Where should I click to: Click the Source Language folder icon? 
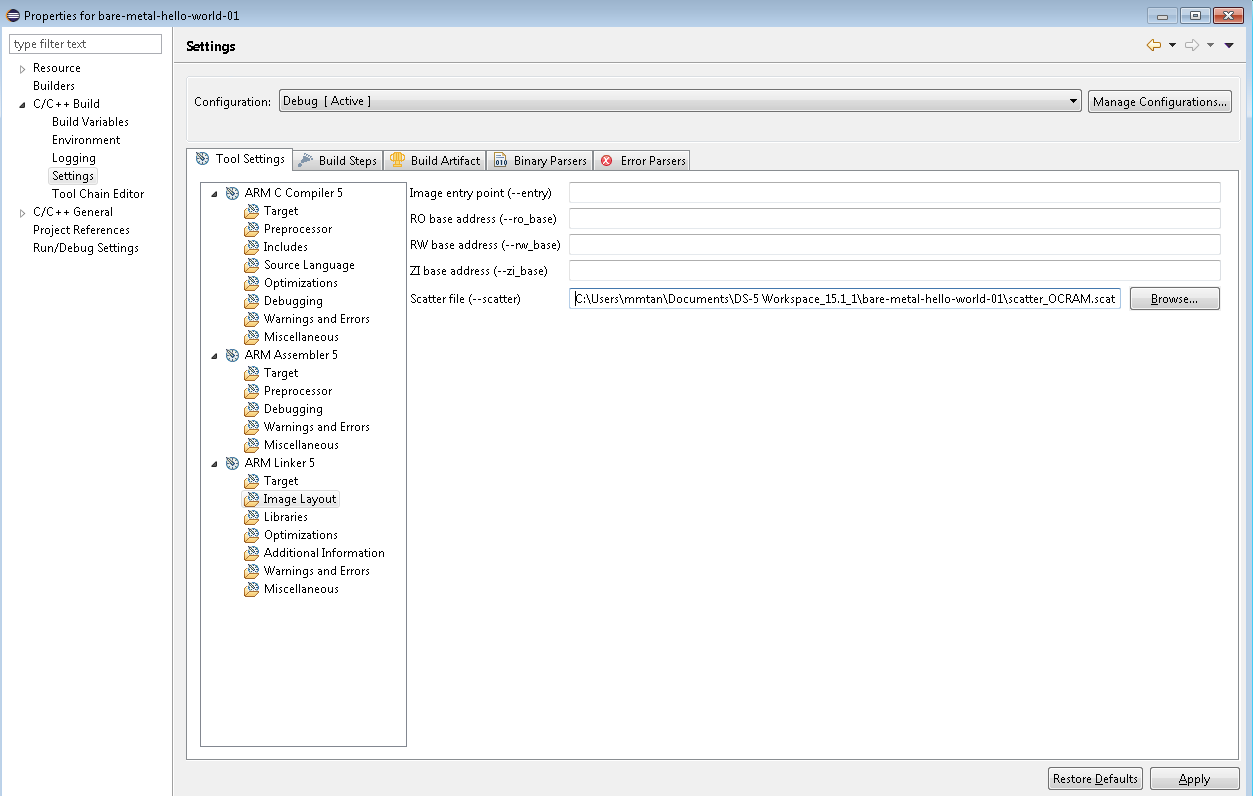[251, 265]
